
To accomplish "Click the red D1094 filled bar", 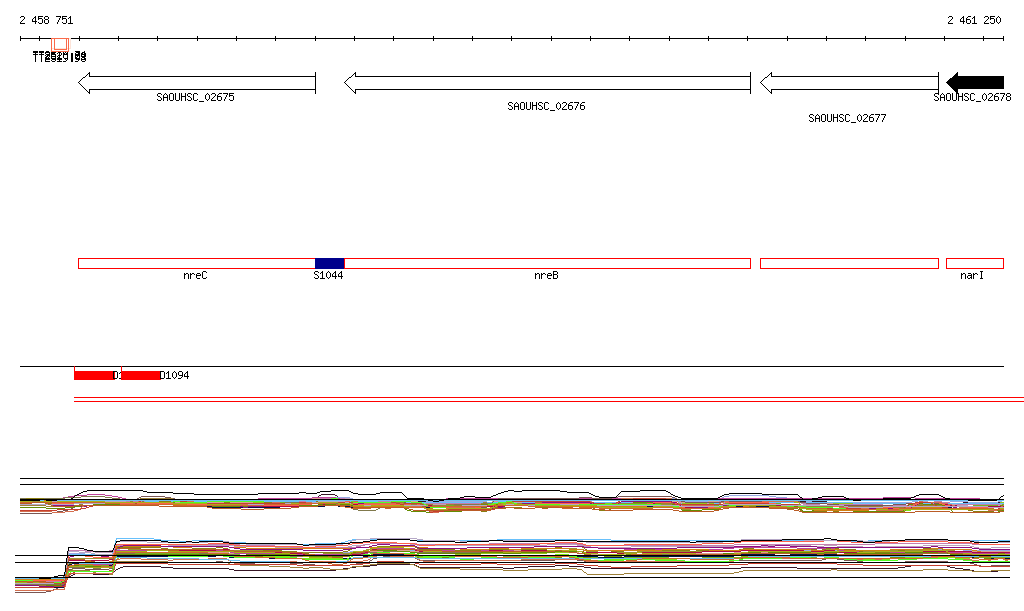I will [140, 375].
